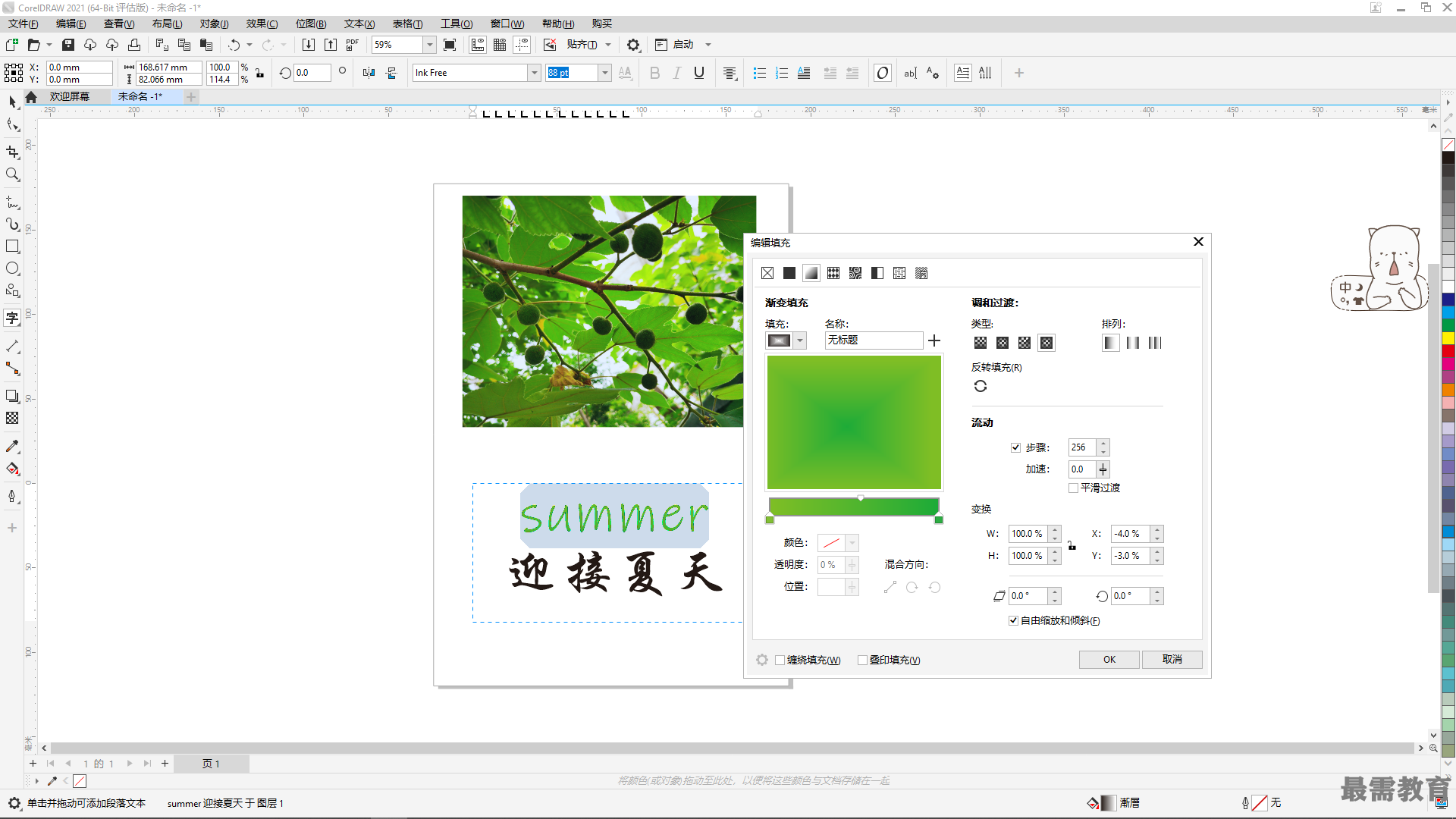Toggle lock ratio in property bar
Viewport: 1456px width, 819px height.
tap(260, 74)
